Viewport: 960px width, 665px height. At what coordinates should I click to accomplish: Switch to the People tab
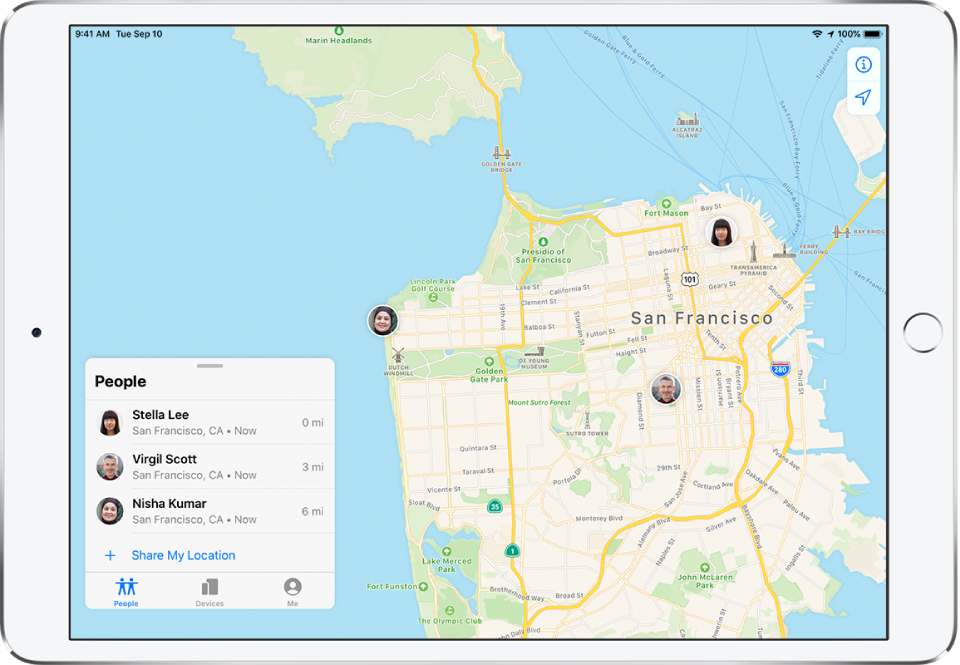pos(126,592)
